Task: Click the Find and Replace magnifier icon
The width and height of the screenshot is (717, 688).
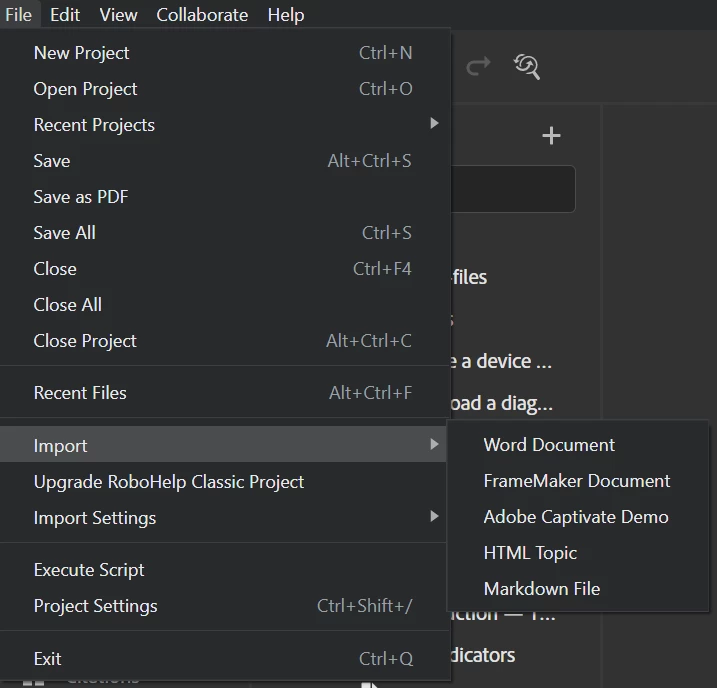Action: (x=527, y=67)
